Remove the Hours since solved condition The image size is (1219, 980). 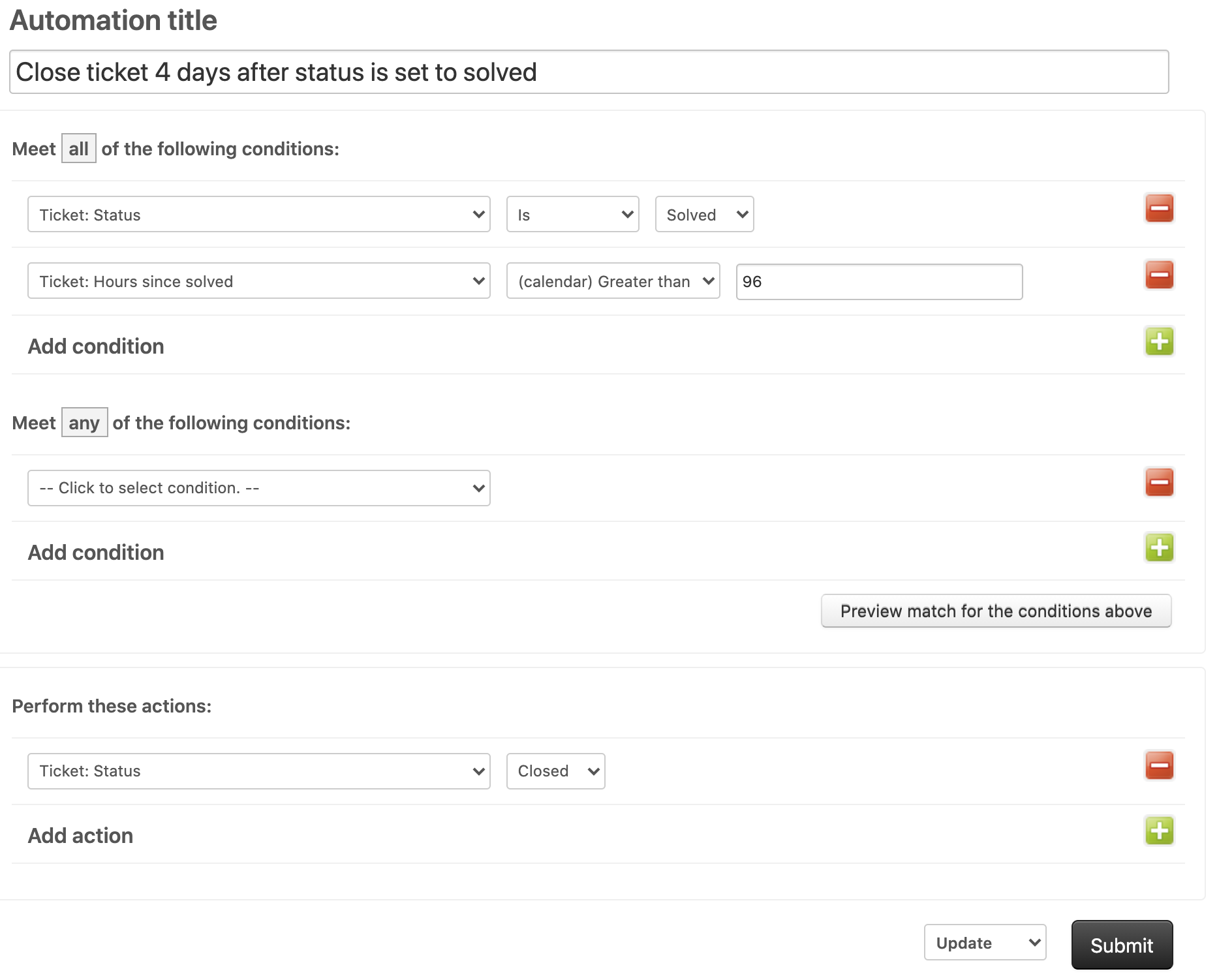(x=1159, y=275)
